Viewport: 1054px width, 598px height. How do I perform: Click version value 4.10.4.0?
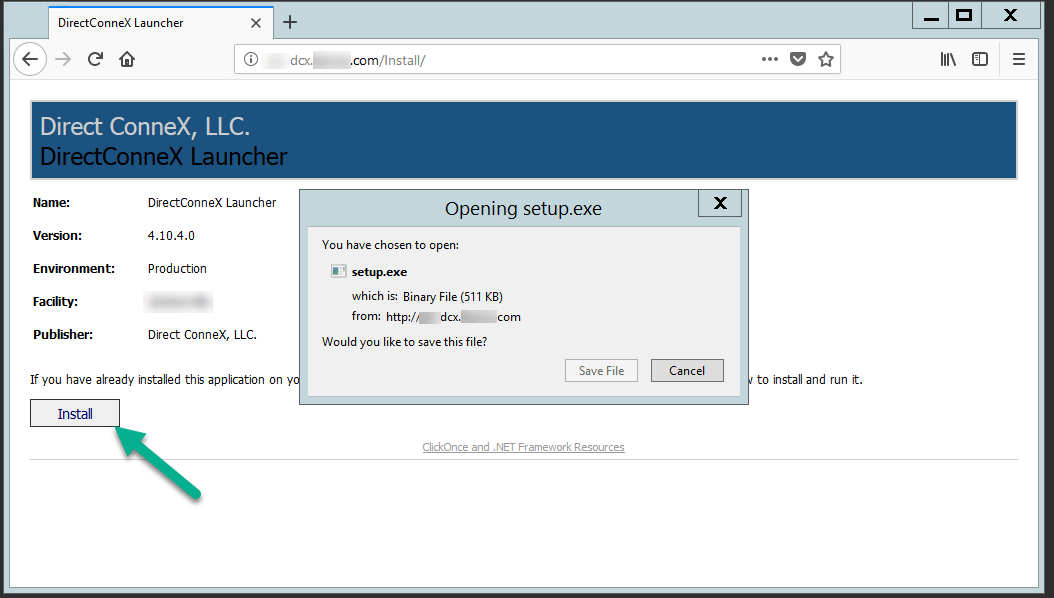pos(171,236)
